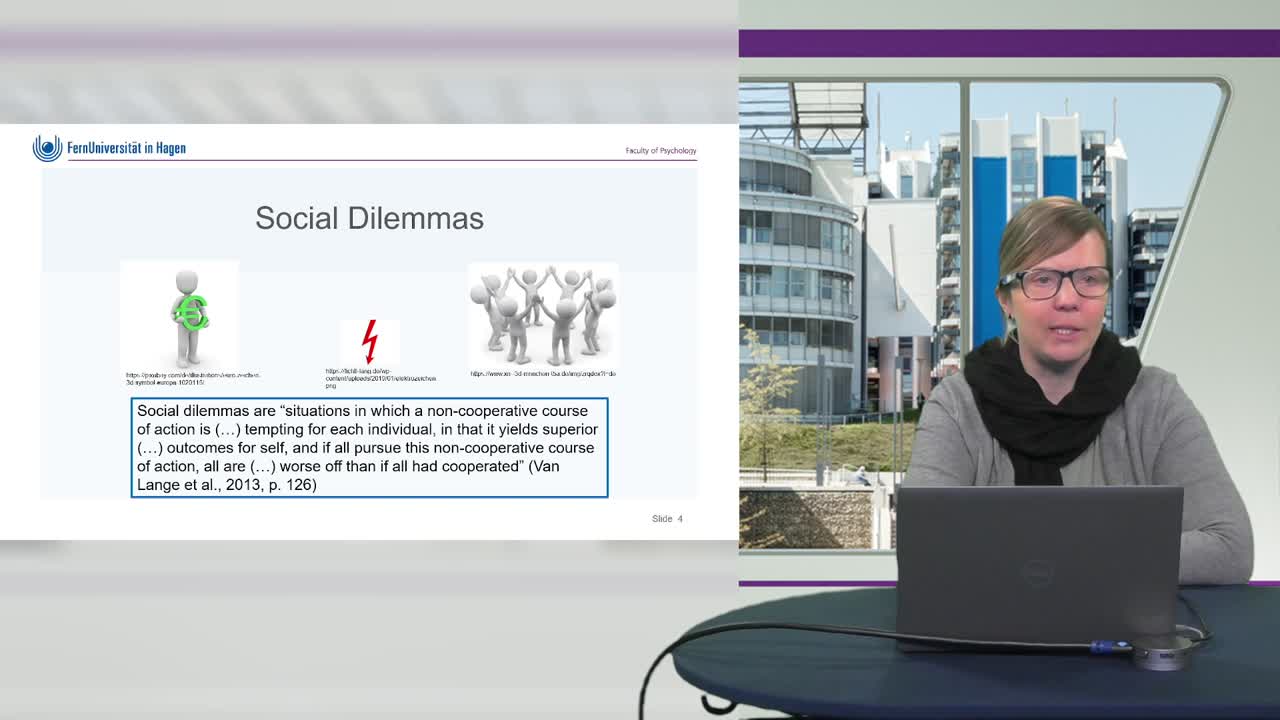Open the pixabay source link under euro figure
Screen dimensions: 1280x720
[x=192, y=378]
